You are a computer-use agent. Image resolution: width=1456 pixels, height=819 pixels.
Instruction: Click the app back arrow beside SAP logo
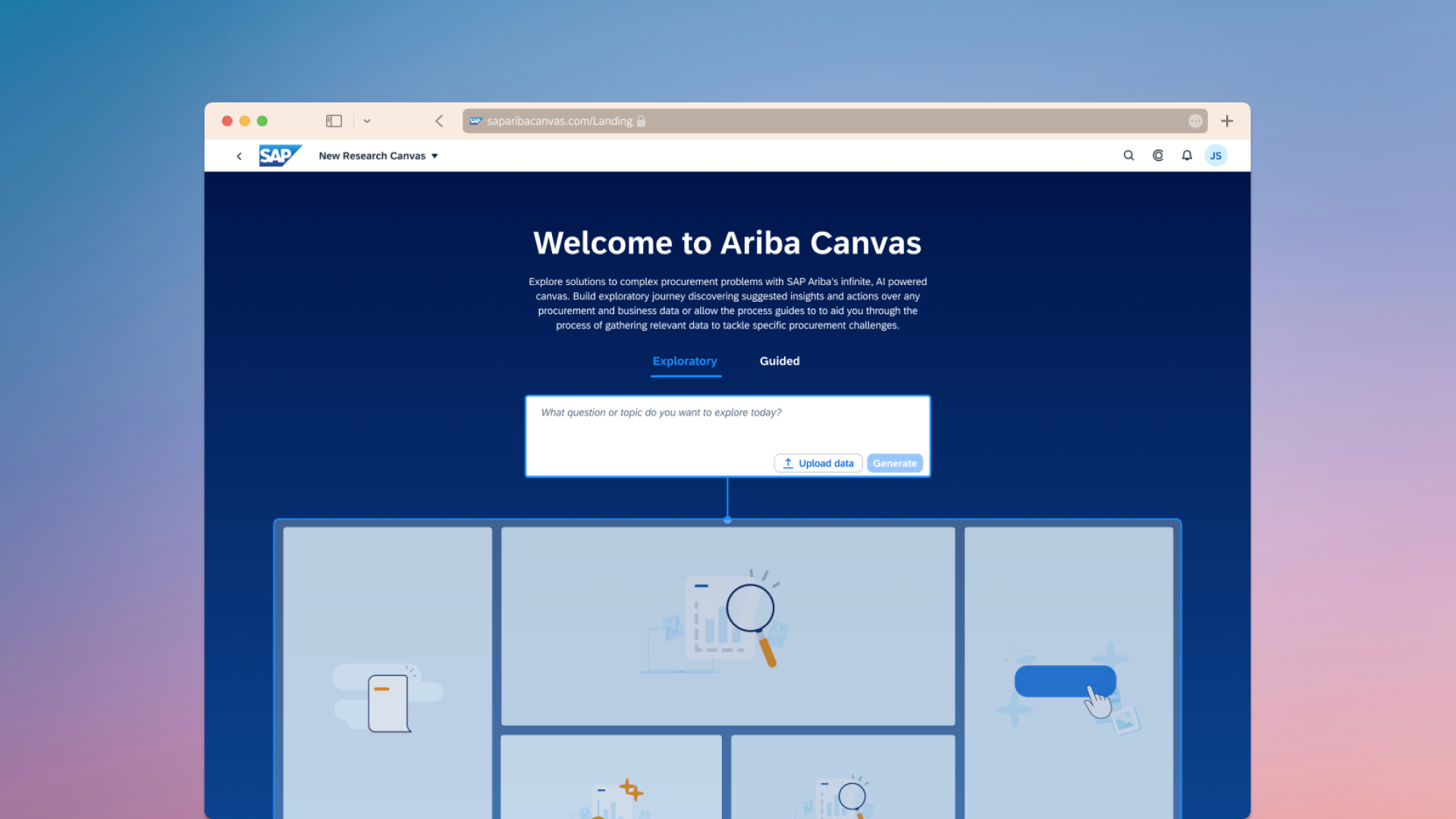point(239,156)
